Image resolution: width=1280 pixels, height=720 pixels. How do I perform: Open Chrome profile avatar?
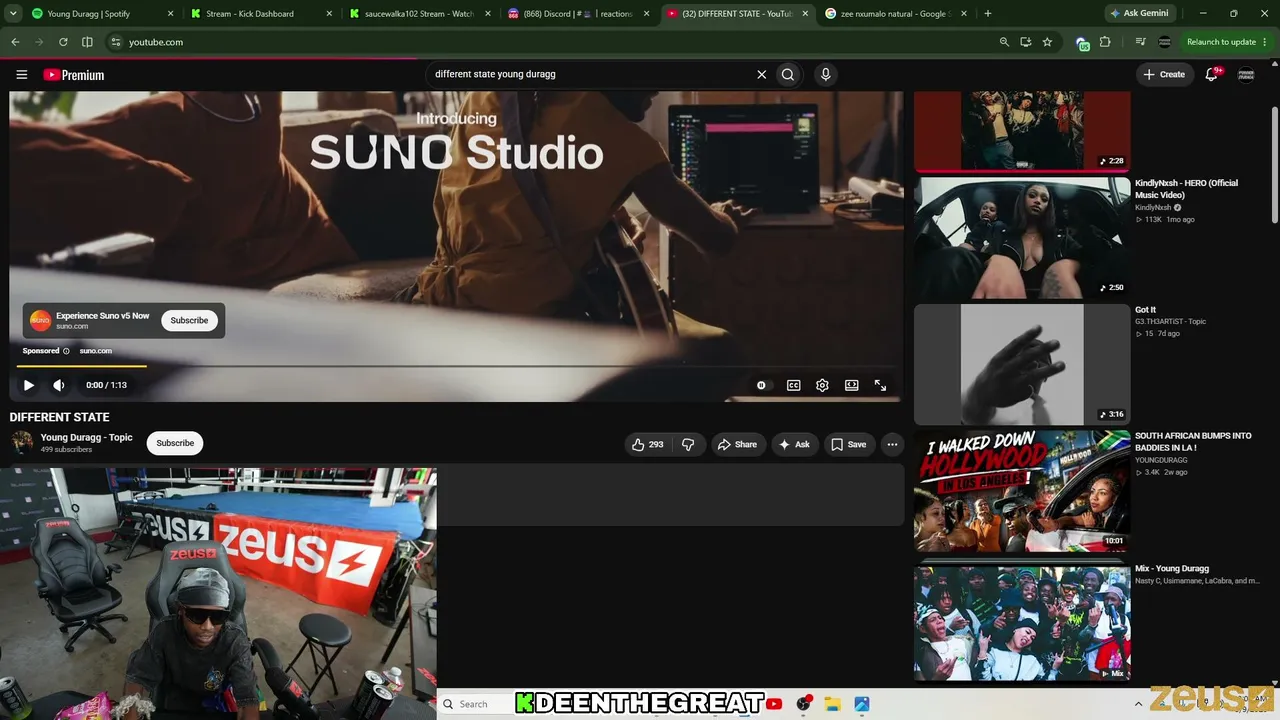click(1164, 42)
